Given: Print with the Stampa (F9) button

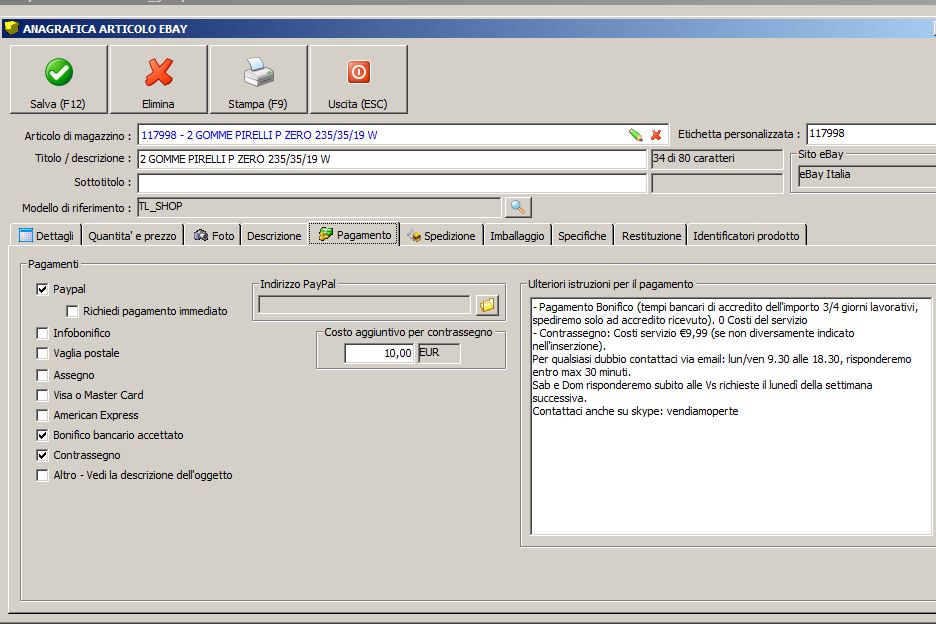Looking at the screenshot, I should (x=258, y=79).
